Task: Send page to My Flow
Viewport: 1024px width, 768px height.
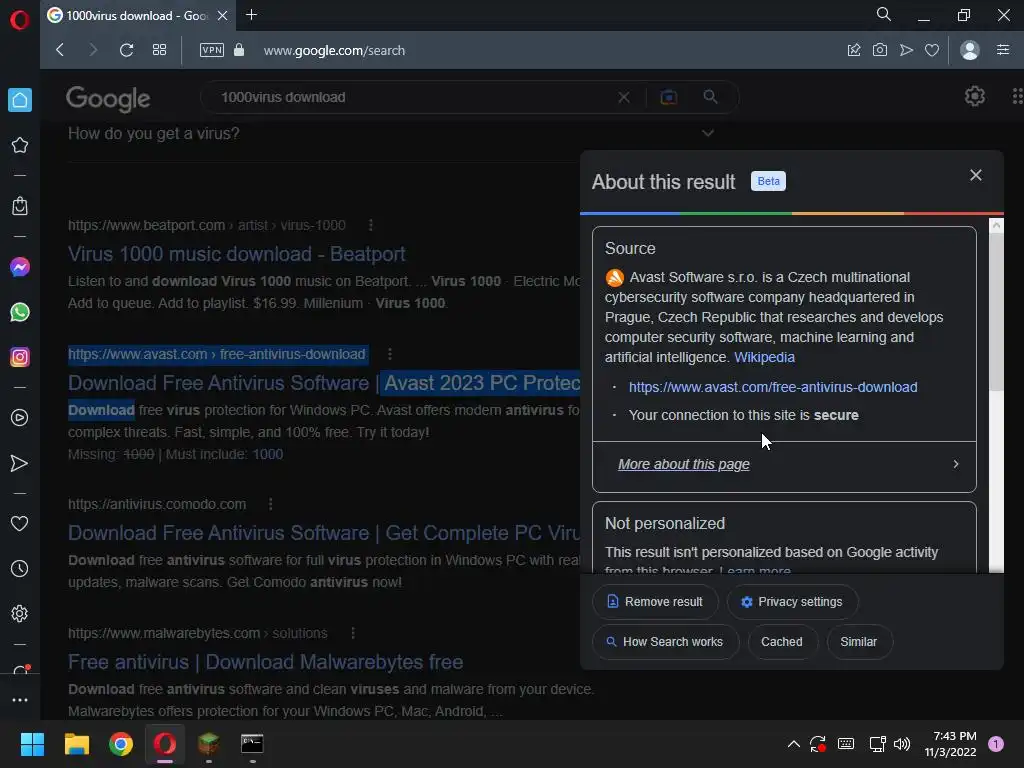Action: pyautogui.click(x=906, y=50)
